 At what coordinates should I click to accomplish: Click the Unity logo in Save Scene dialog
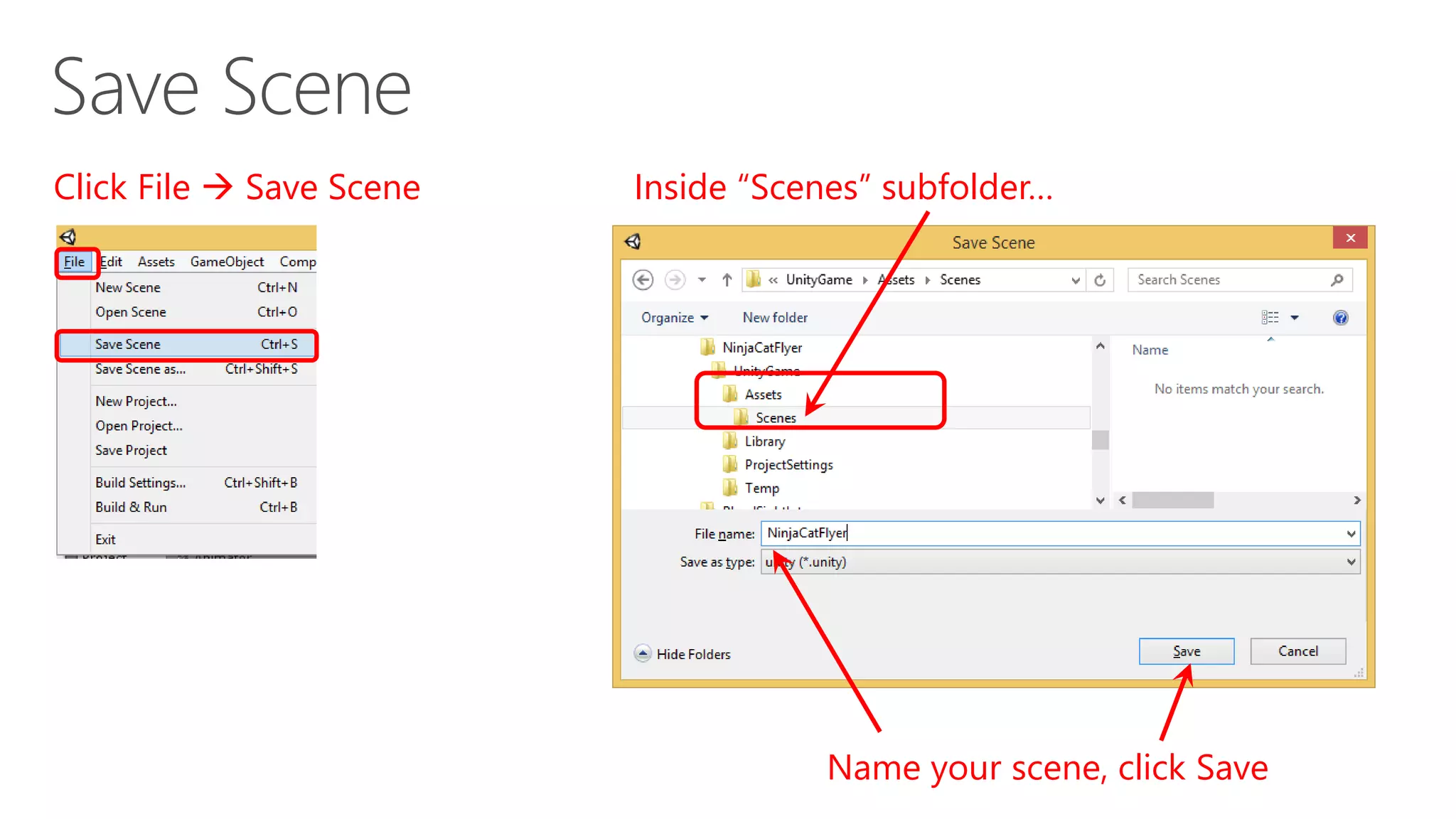click(633, 242)
